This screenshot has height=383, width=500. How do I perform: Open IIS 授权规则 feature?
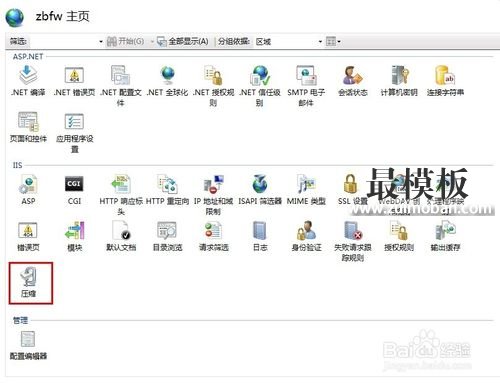(399, 236)
